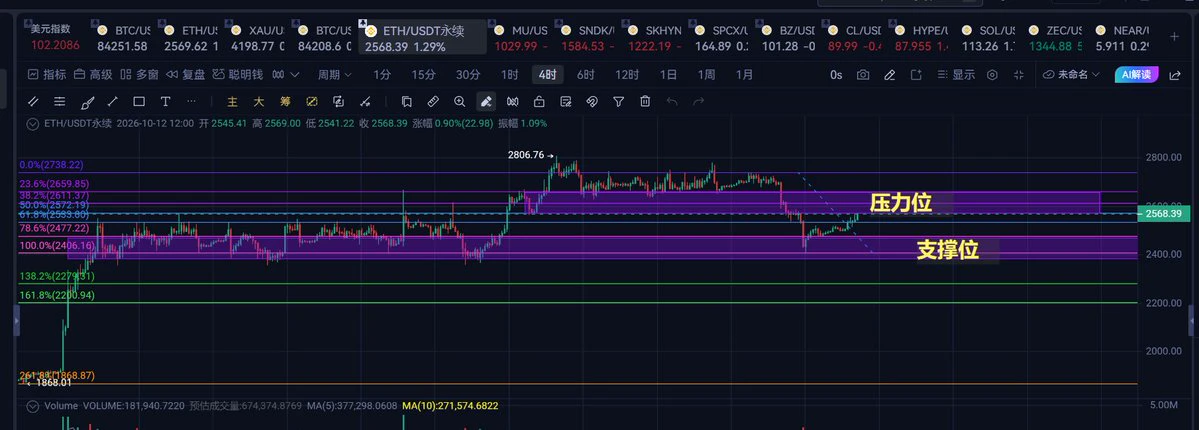Screen dimensions: 1199x430
Task: Toggle the highlighted drawing mode pen icon
Action: click(x=486, y=101)
